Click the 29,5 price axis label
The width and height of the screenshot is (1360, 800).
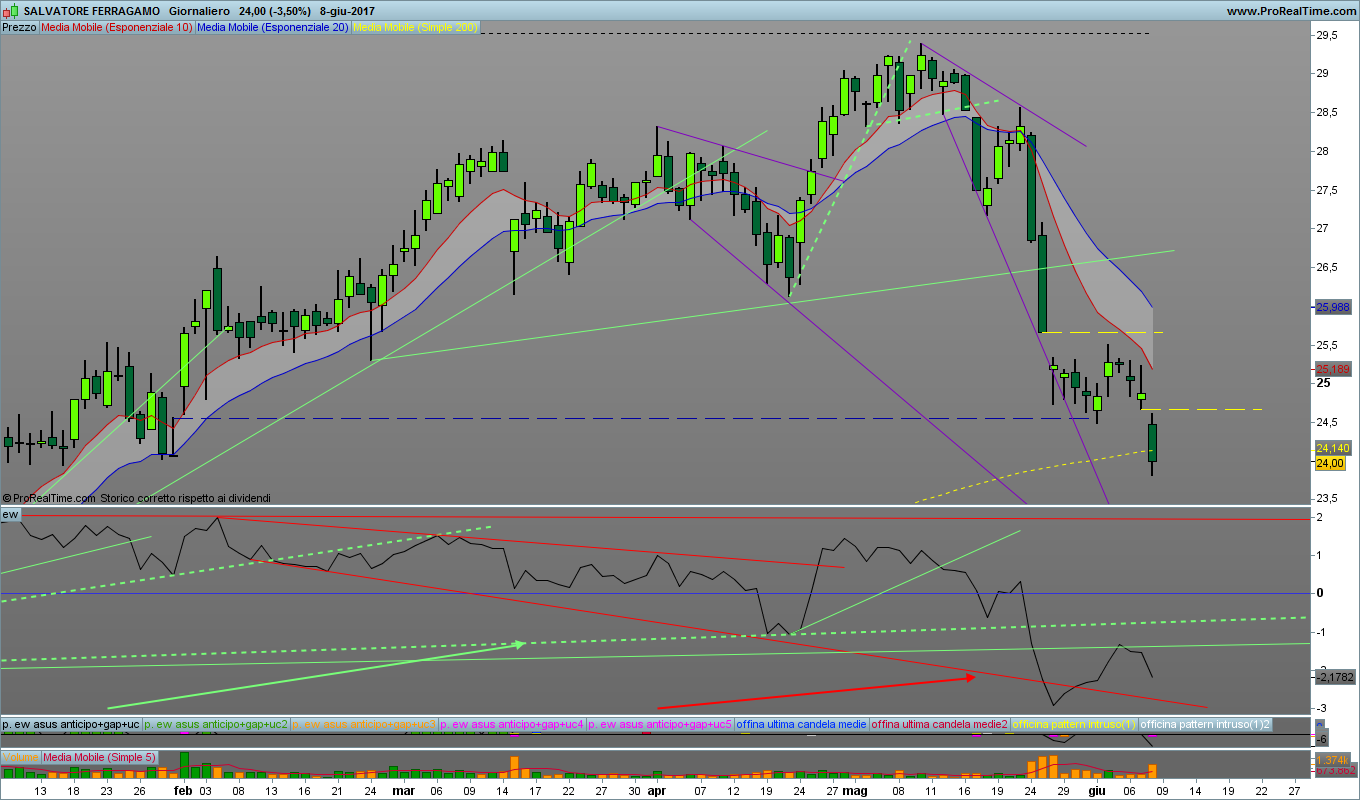point(1329,35)
